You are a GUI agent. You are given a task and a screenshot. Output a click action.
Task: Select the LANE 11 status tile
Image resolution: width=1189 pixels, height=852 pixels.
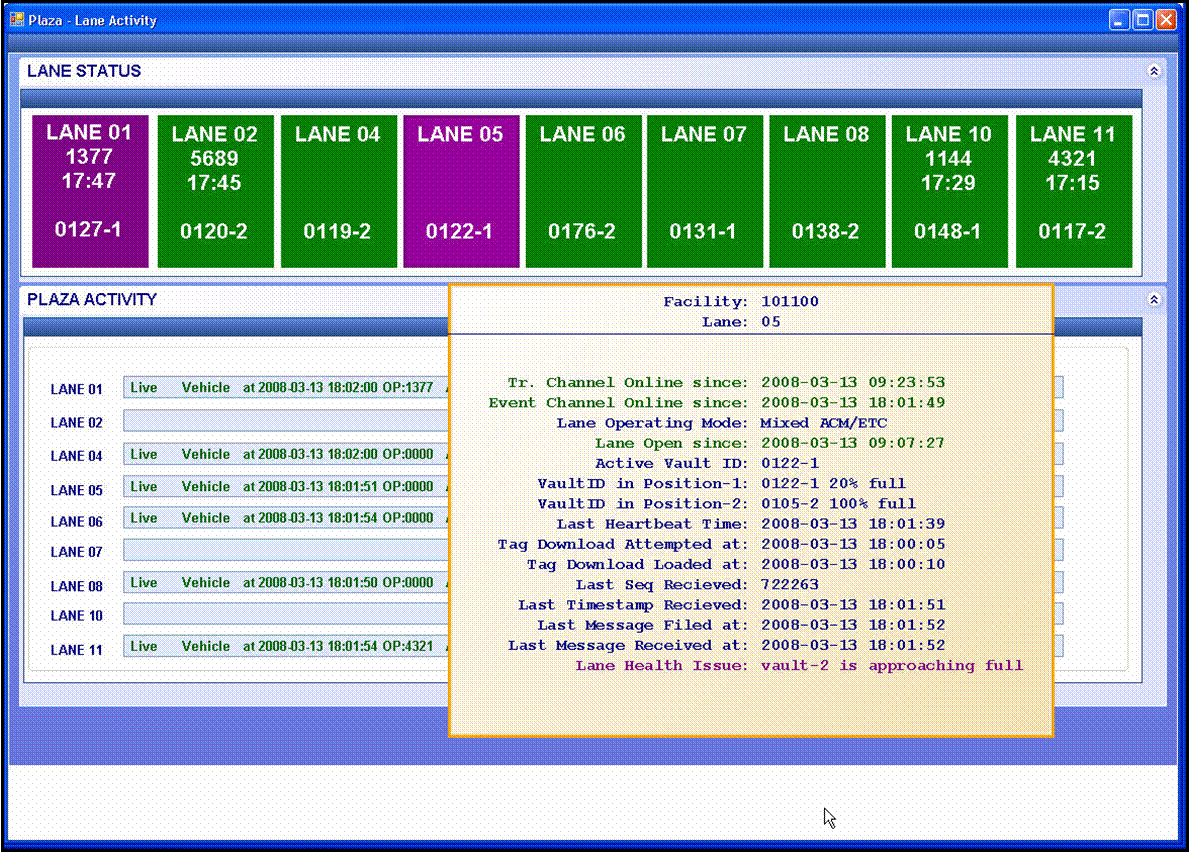click(1074, 190)
